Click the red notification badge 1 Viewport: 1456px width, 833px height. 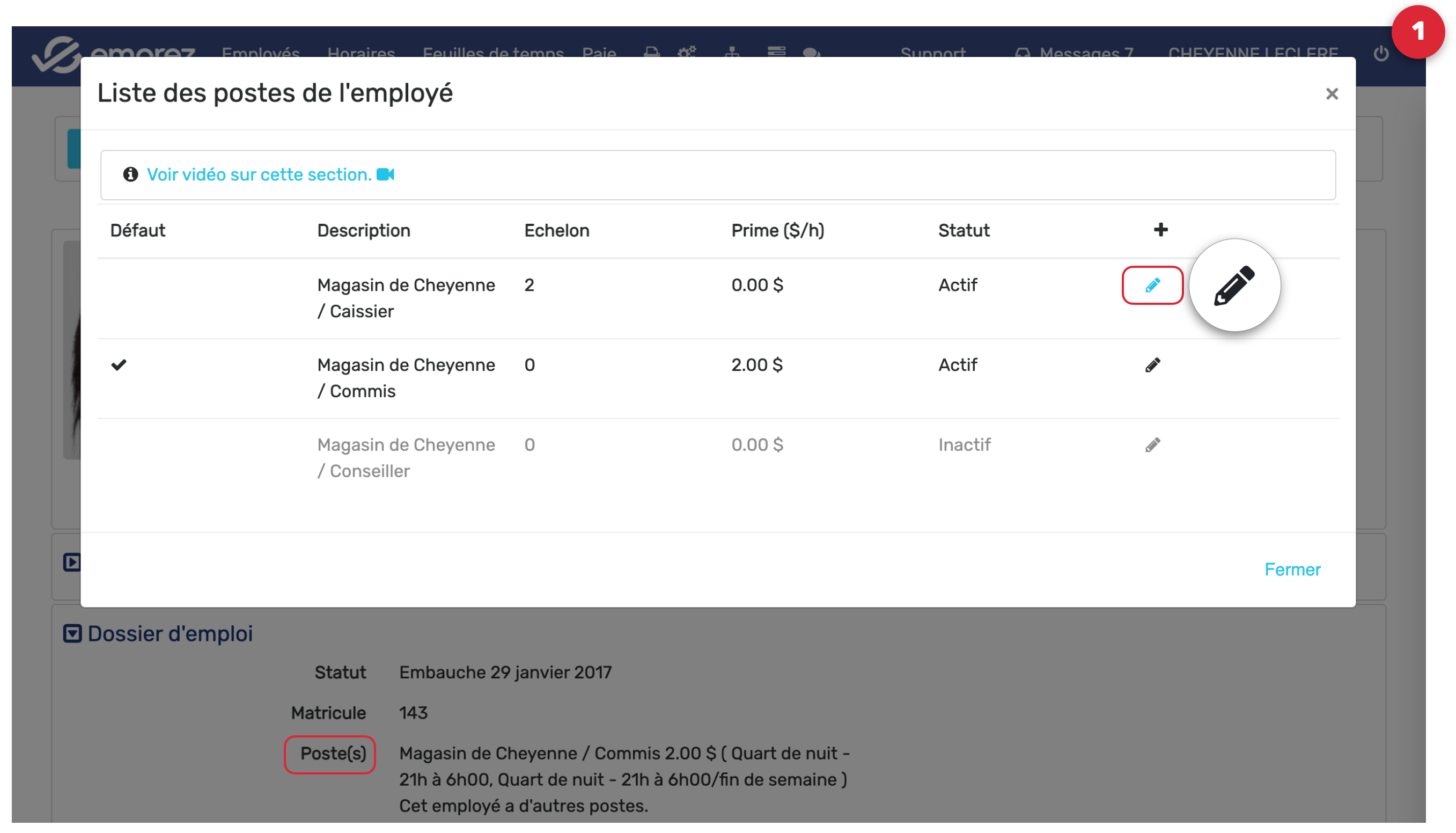pos(1417,32)
